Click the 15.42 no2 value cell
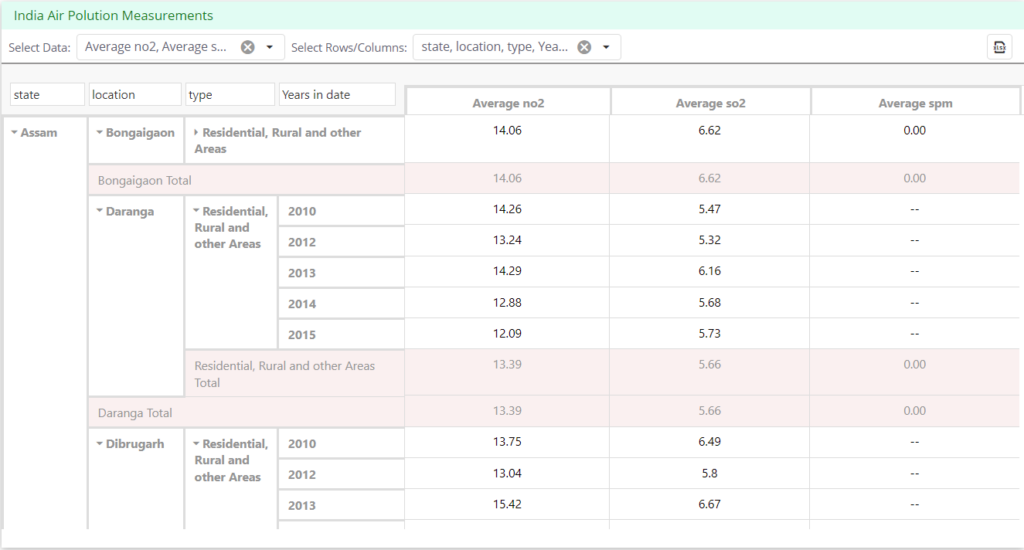The width and height of the screenshot is (1024, 550). coord(507,504)
